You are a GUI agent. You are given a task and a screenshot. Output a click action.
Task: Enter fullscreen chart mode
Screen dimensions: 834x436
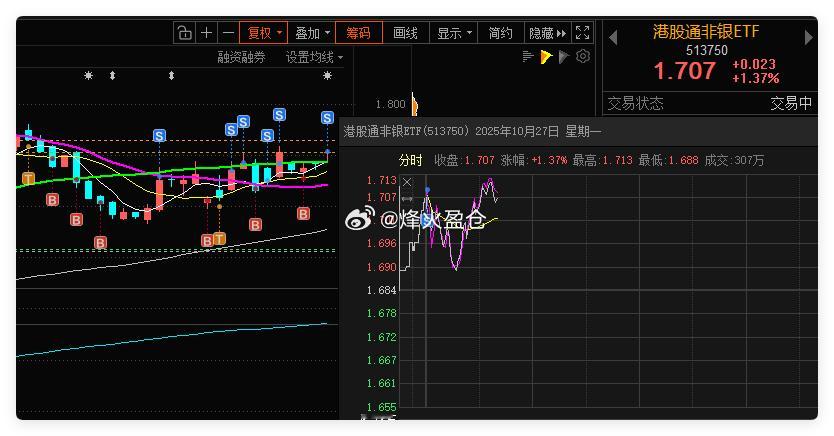point(583,33)
